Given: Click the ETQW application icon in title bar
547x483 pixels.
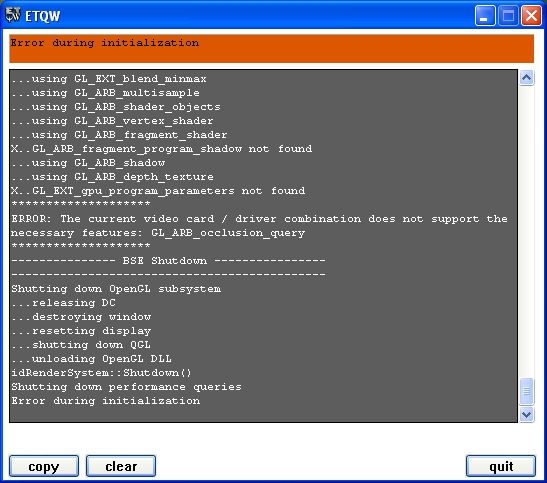Looking at the screenshot, I should coord(13,15).
